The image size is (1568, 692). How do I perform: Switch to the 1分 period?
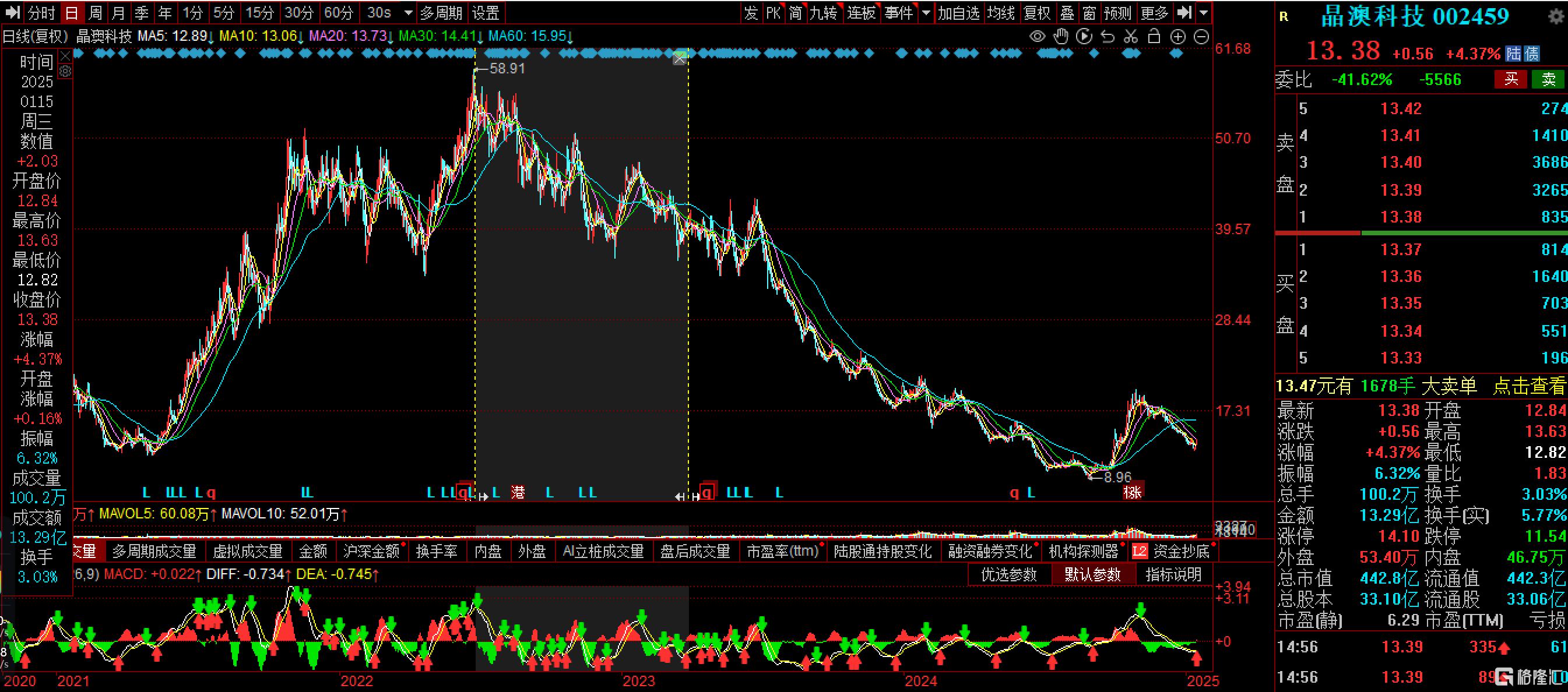coord(193,13)
